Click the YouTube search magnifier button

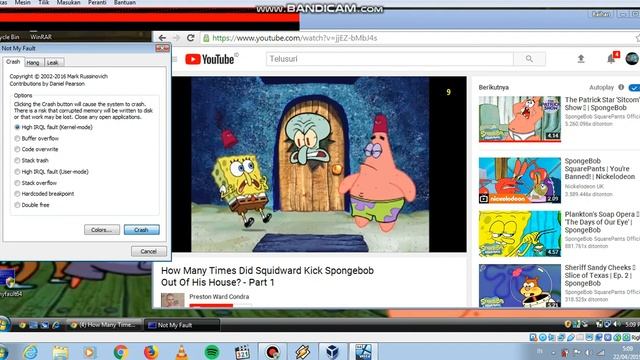click(529, 59)
